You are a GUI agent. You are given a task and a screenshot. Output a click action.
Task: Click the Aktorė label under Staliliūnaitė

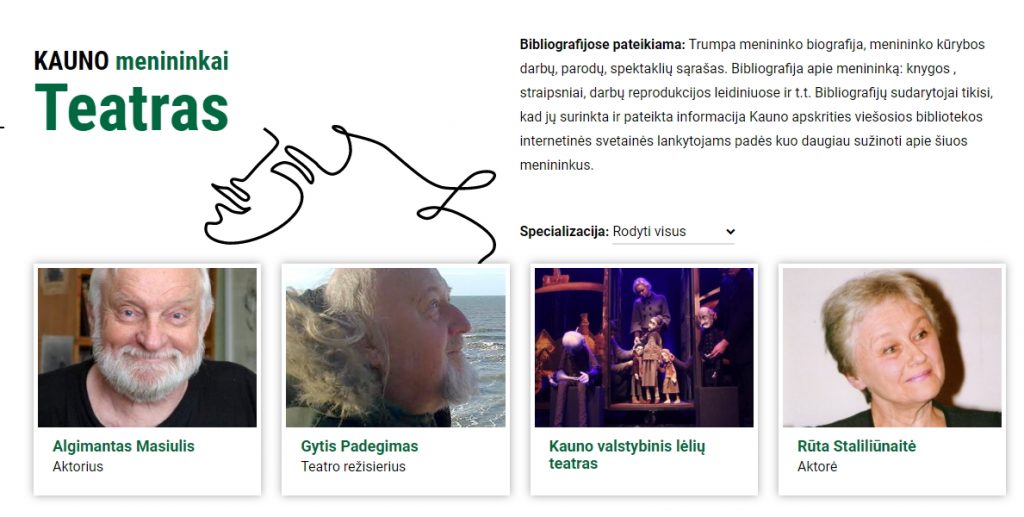[817, 467]
